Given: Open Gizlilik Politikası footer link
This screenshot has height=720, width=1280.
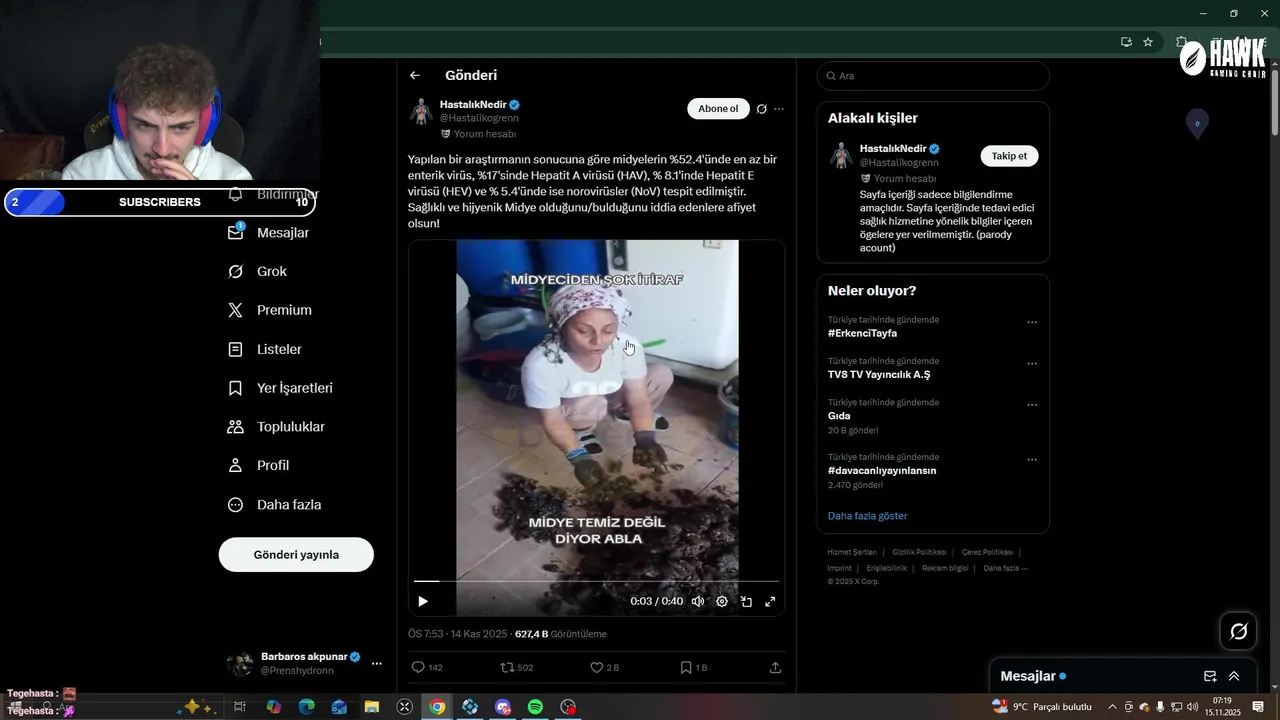Looking at the screenshot, I should (919, 552).
